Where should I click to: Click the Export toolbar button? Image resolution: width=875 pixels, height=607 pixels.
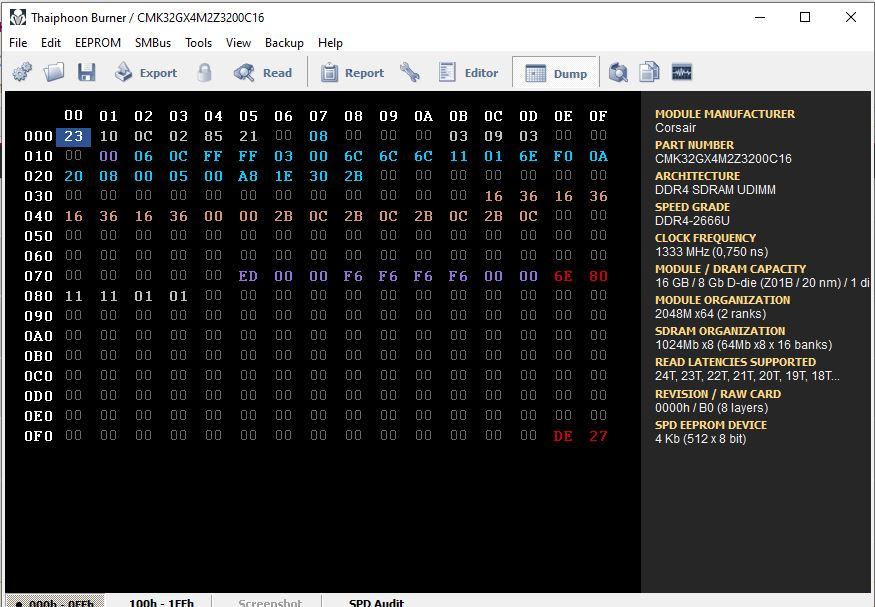click(x=146, y=73)
